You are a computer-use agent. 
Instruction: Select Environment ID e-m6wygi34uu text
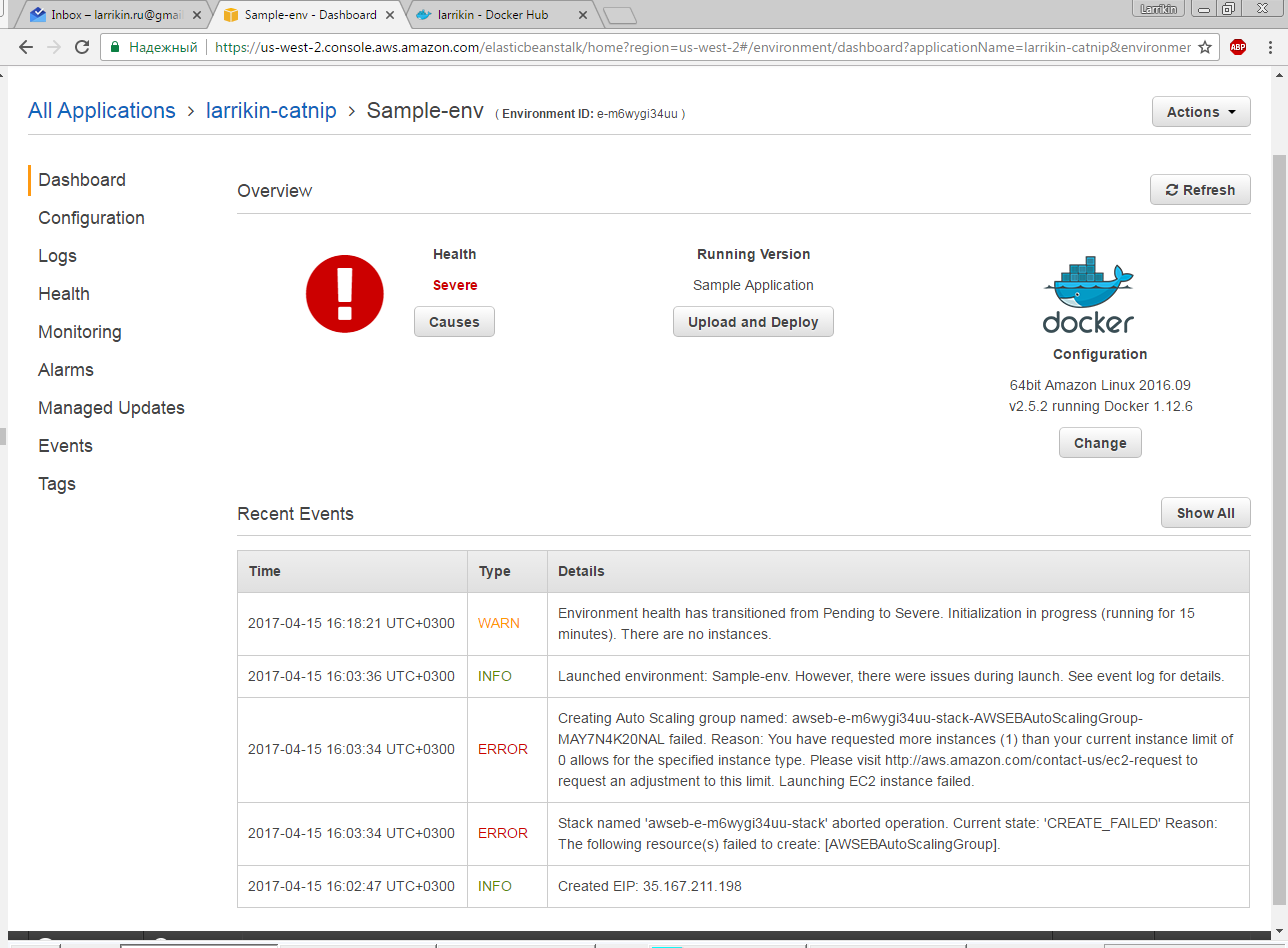point(590,114)
